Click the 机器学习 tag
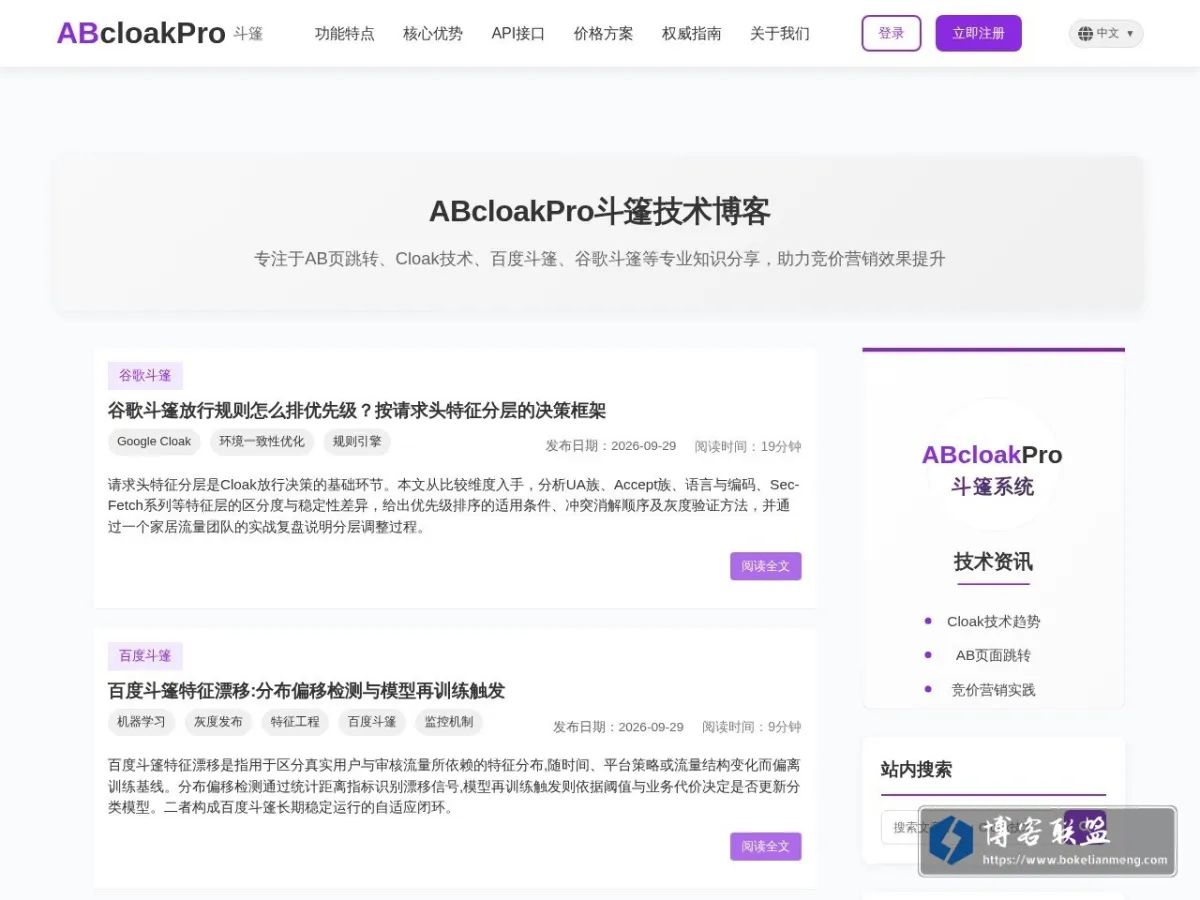 tap(142, 721)
